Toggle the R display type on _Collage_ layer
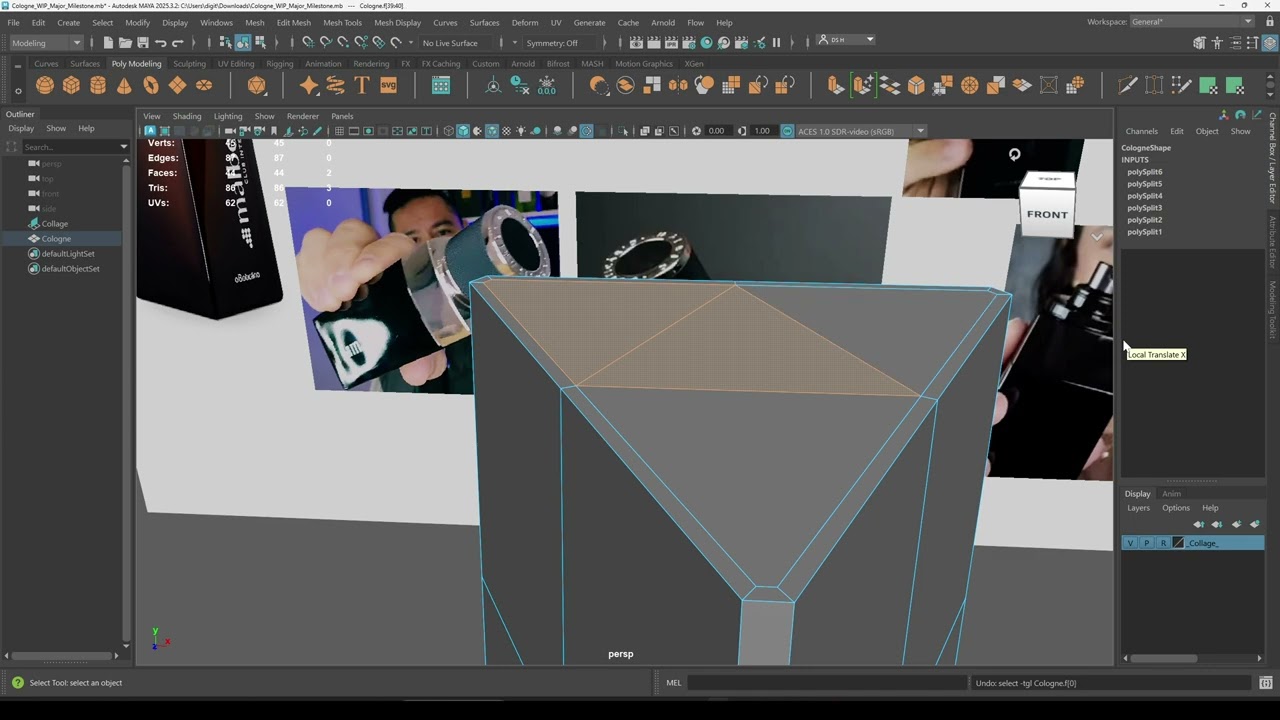1280x720 pixels. (x=1162, y=543)
